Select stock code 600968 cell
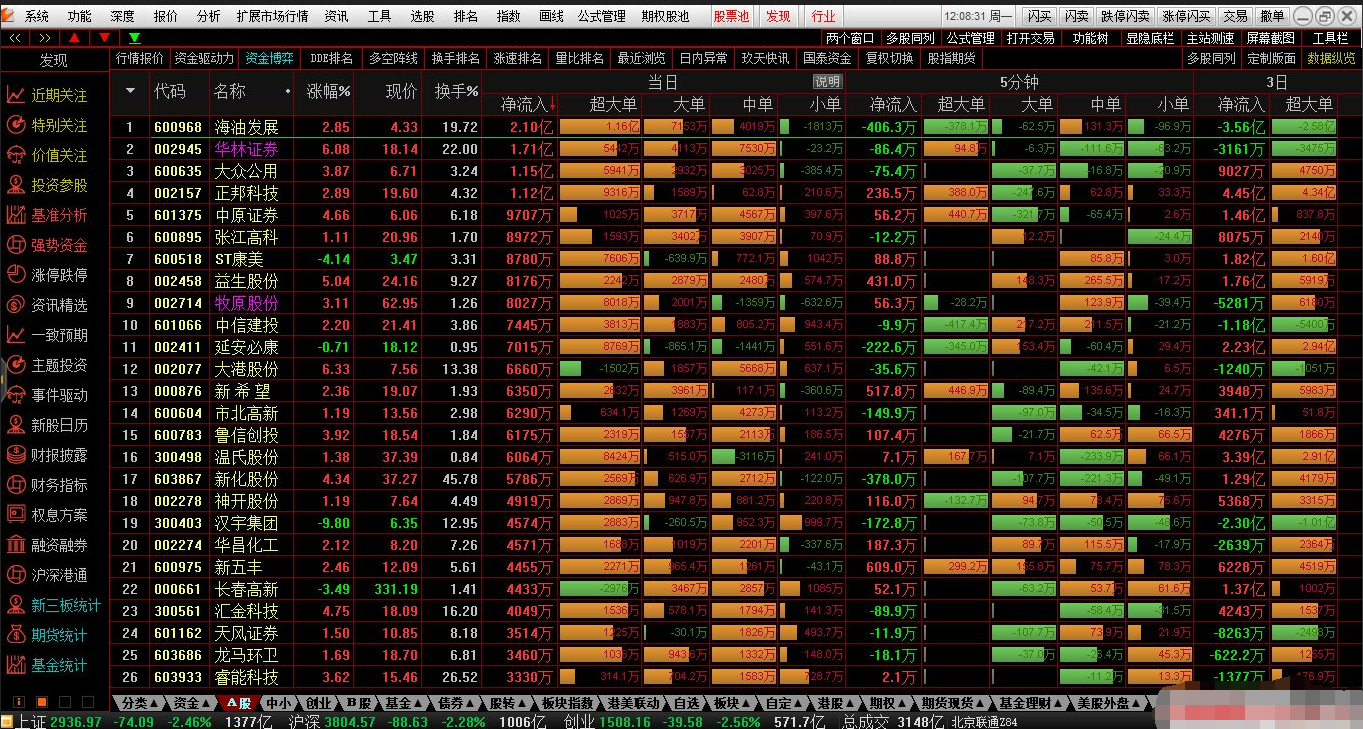Screen dimensions: 1363x729 coord(178,127)
